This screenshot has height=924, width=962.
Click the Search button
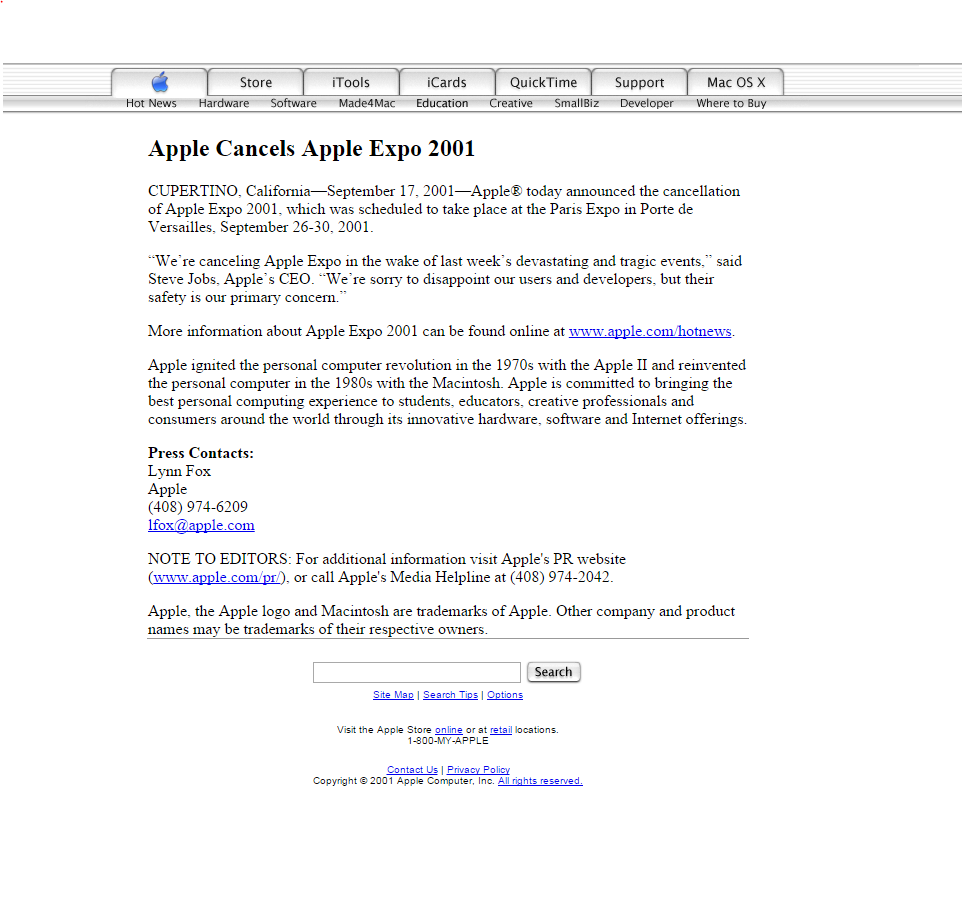coord(553,672)
